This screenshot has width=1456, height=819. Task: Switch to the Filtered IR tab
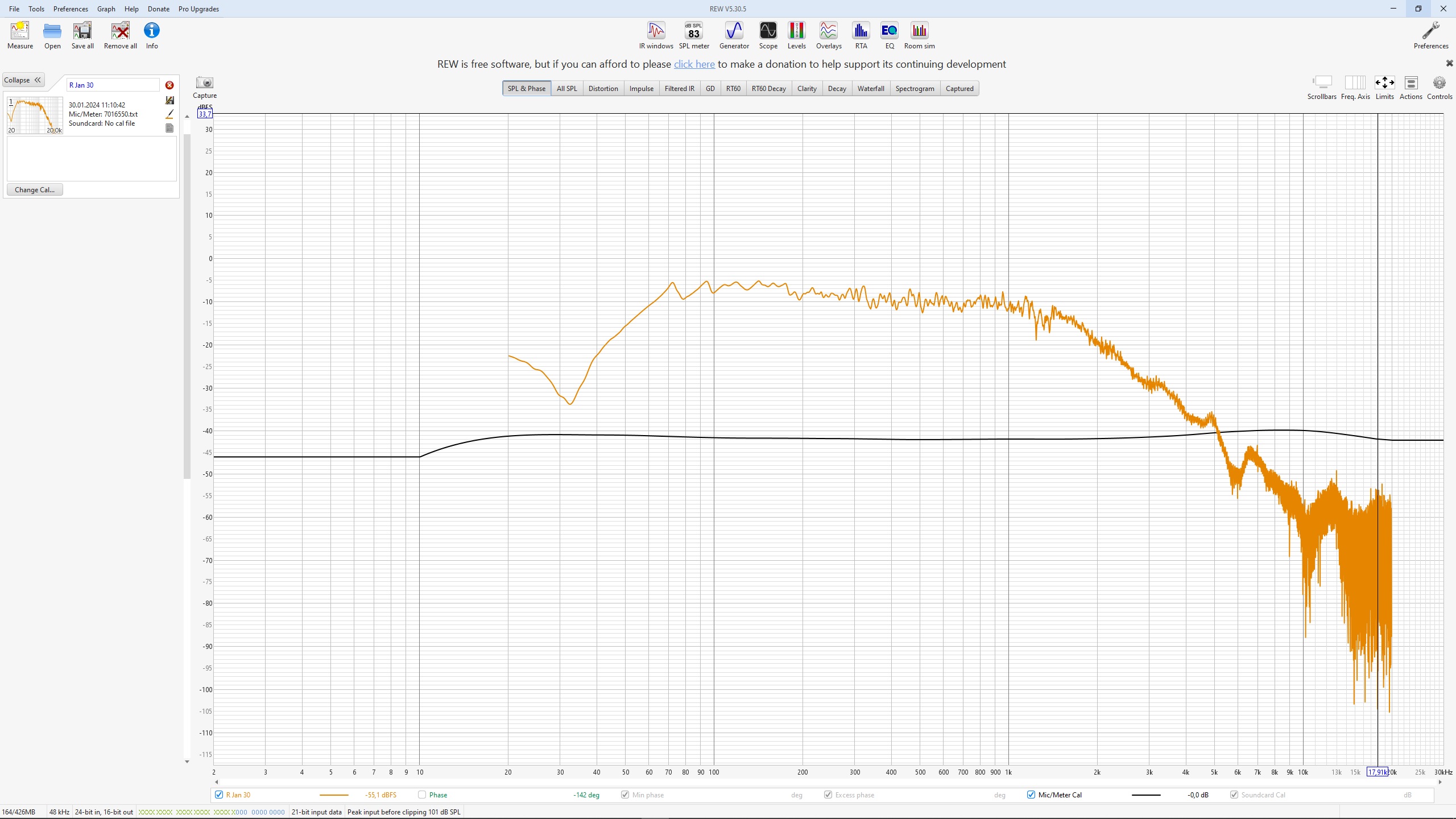pyautogui.click(x=679, y=88)
